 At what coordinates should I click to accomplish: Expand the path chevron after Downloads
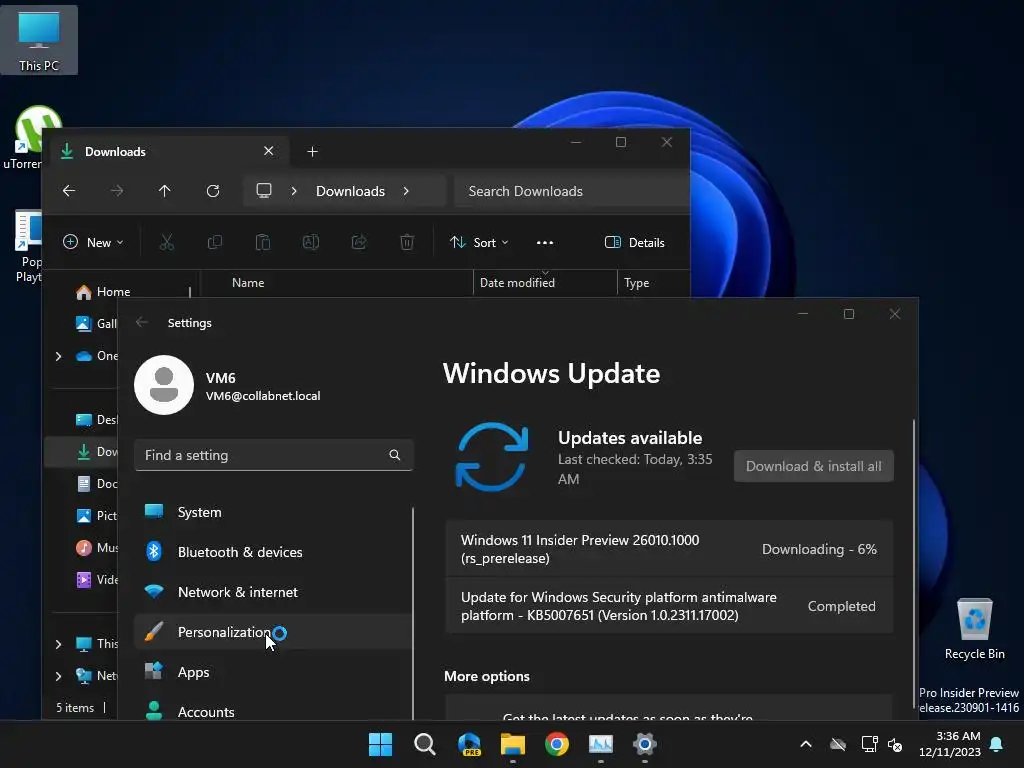[x=406, y=191]
